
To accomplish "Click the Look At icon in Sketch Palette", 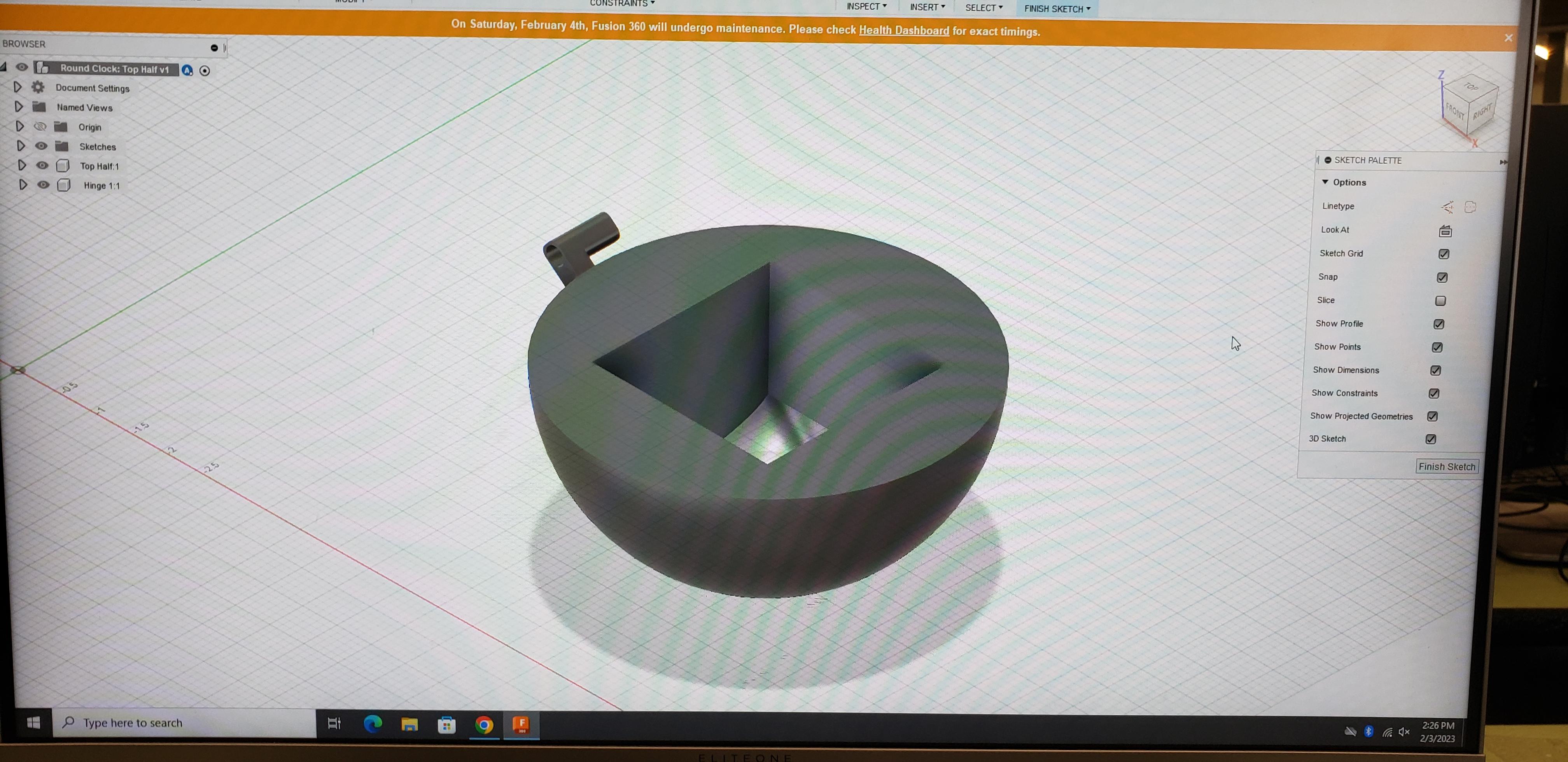I will [1445, 231].
